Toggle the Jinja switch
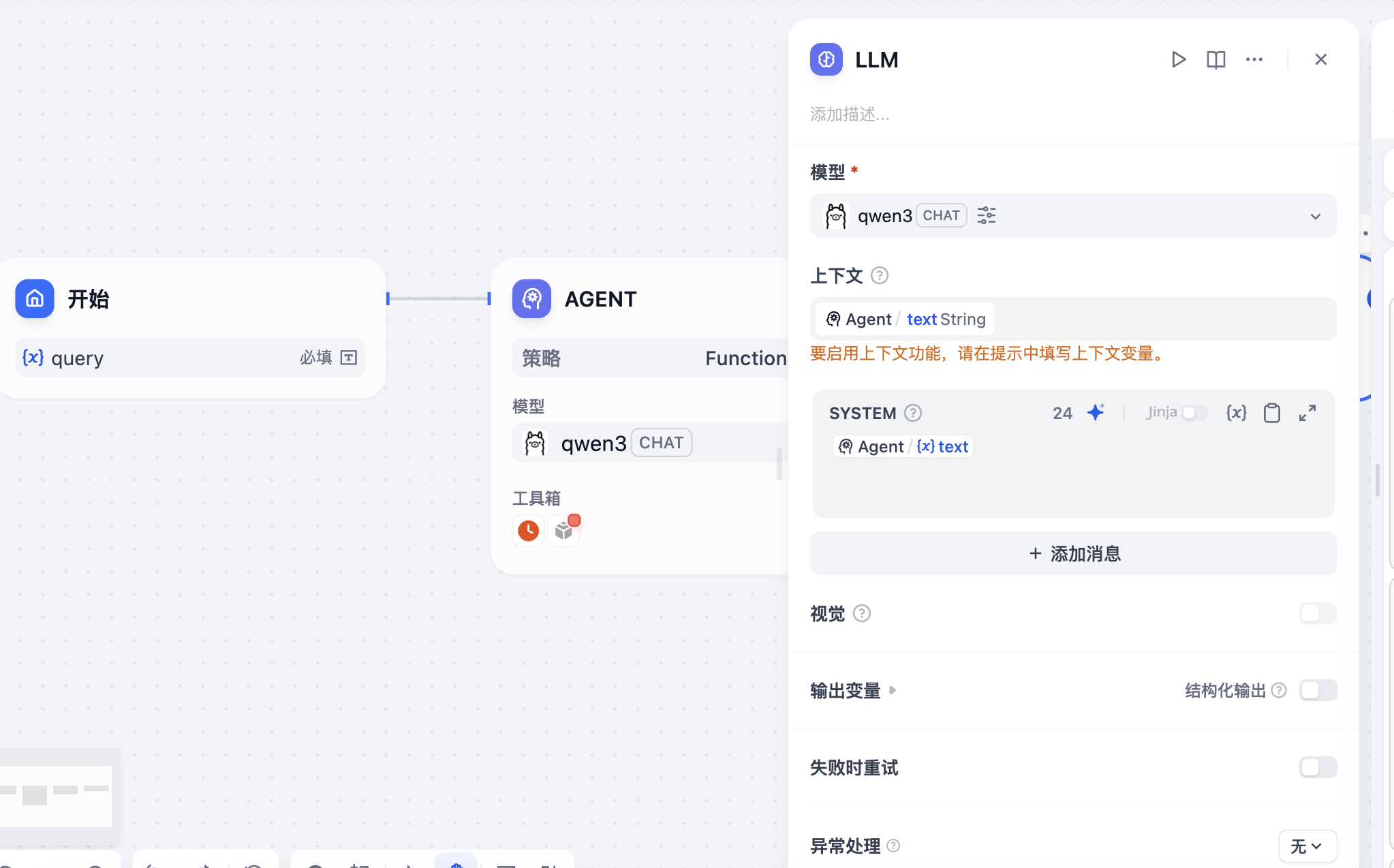Viewport: 1394px width, 868px height. pos(1194,413)
